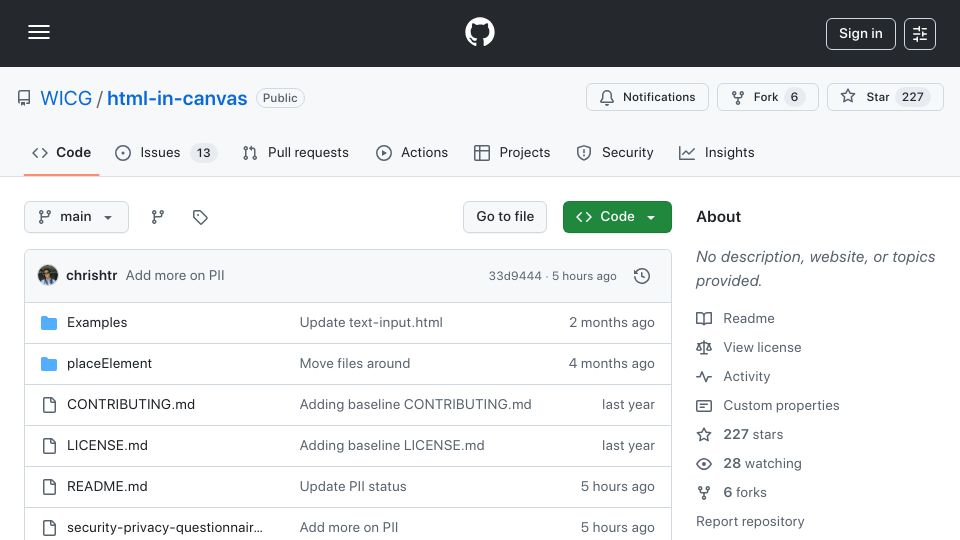This screenshot has height=540, width=960.
Task: Click the README.md file icon
Action: click(x=50, y=487)
